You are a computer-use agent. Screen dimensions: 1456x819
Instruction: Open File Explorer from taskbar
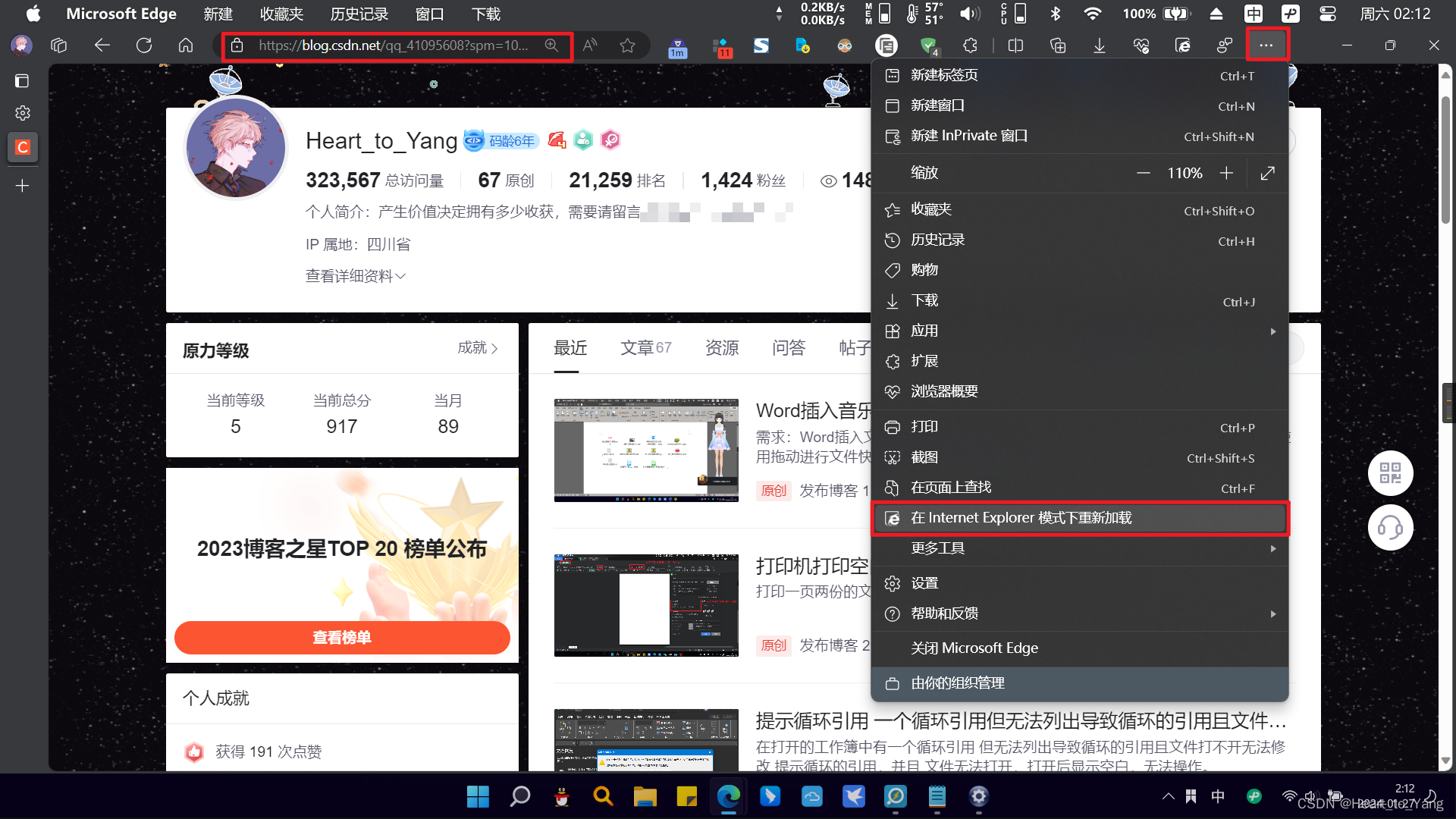click(645, 796)
